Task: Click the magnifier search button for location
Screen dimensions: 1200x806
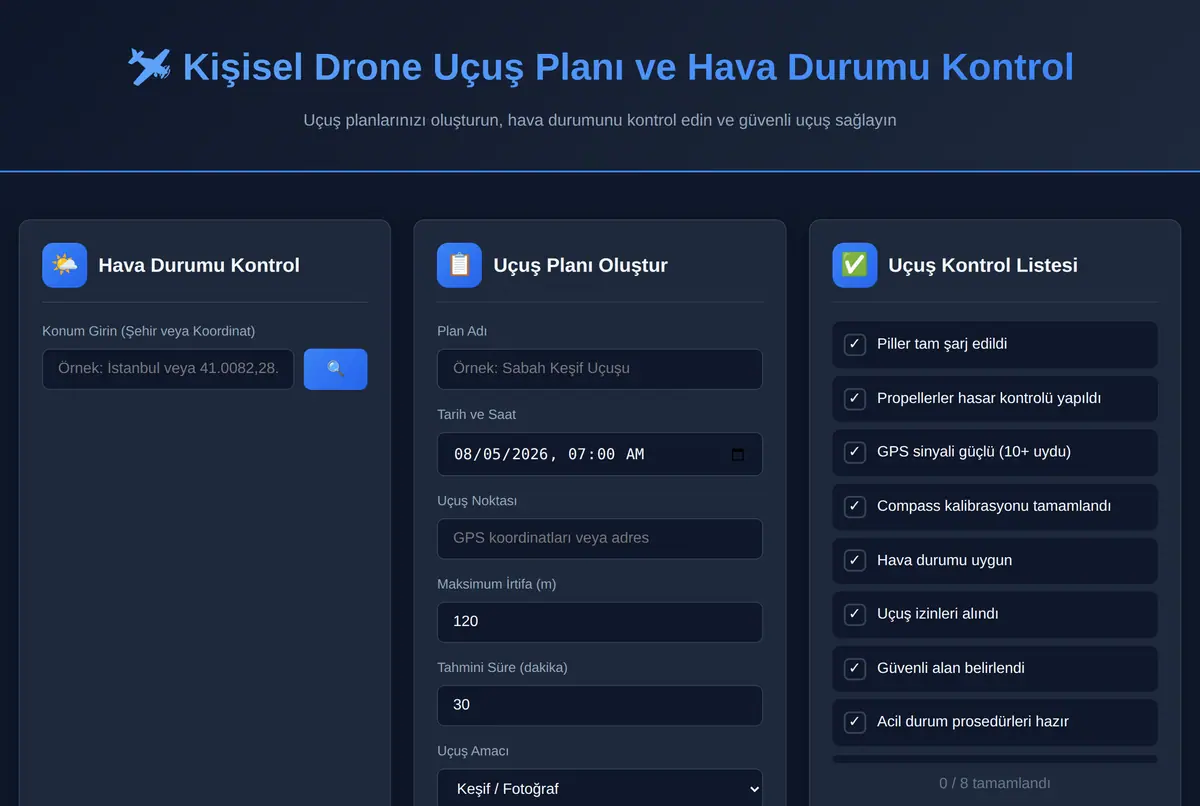Action: pyautogui.click(x=336, y=369)
